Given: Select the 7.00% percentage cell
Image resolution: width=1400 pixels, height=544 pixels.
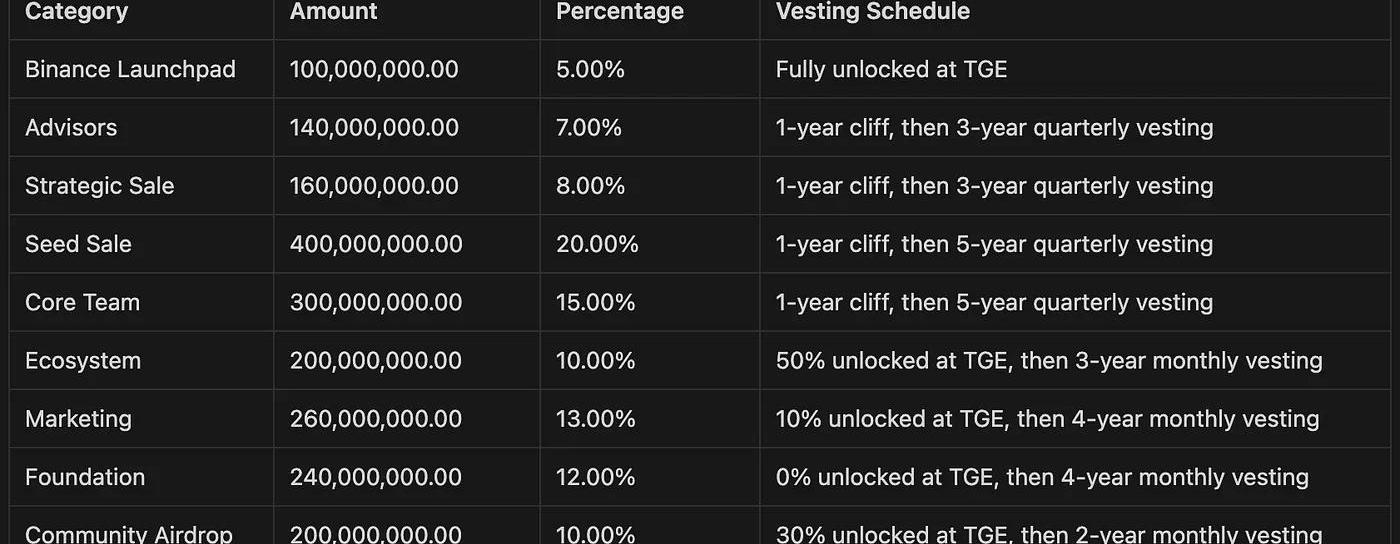Looking at the screenshot, I should pos(589,127).
